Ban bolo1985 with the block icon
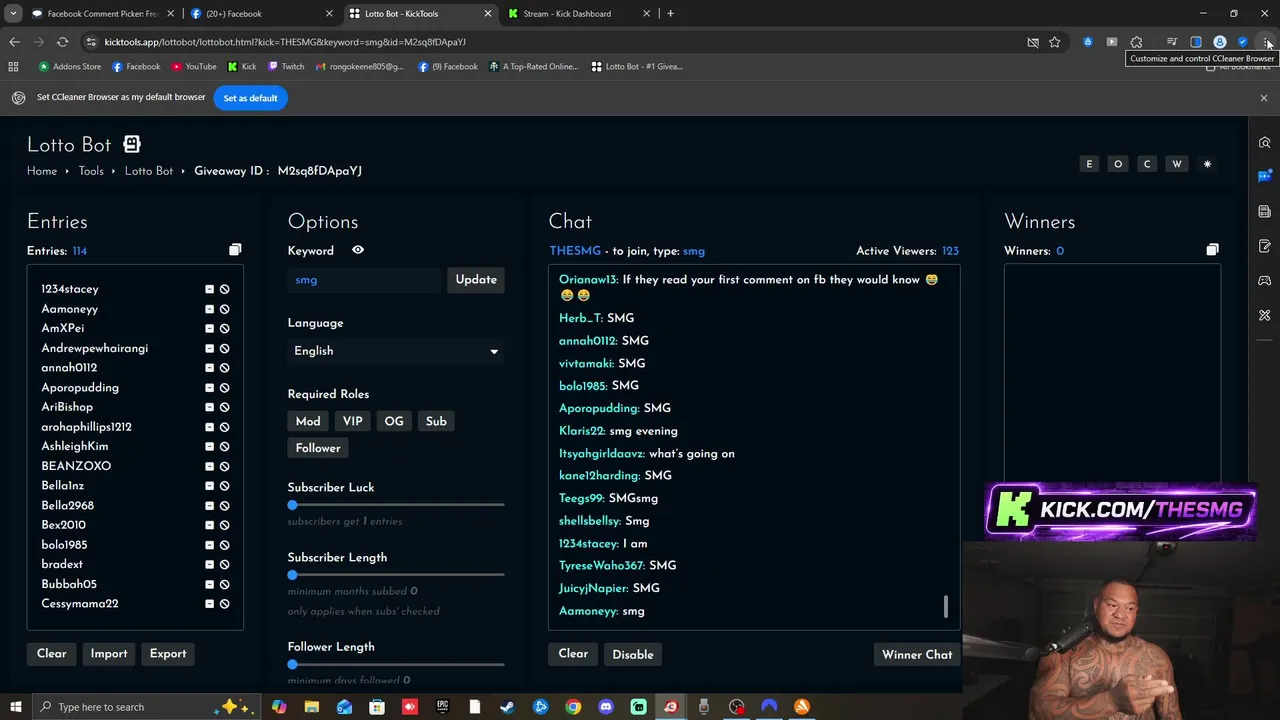Viewport: 1280px width, 720px height. [225, 545]
